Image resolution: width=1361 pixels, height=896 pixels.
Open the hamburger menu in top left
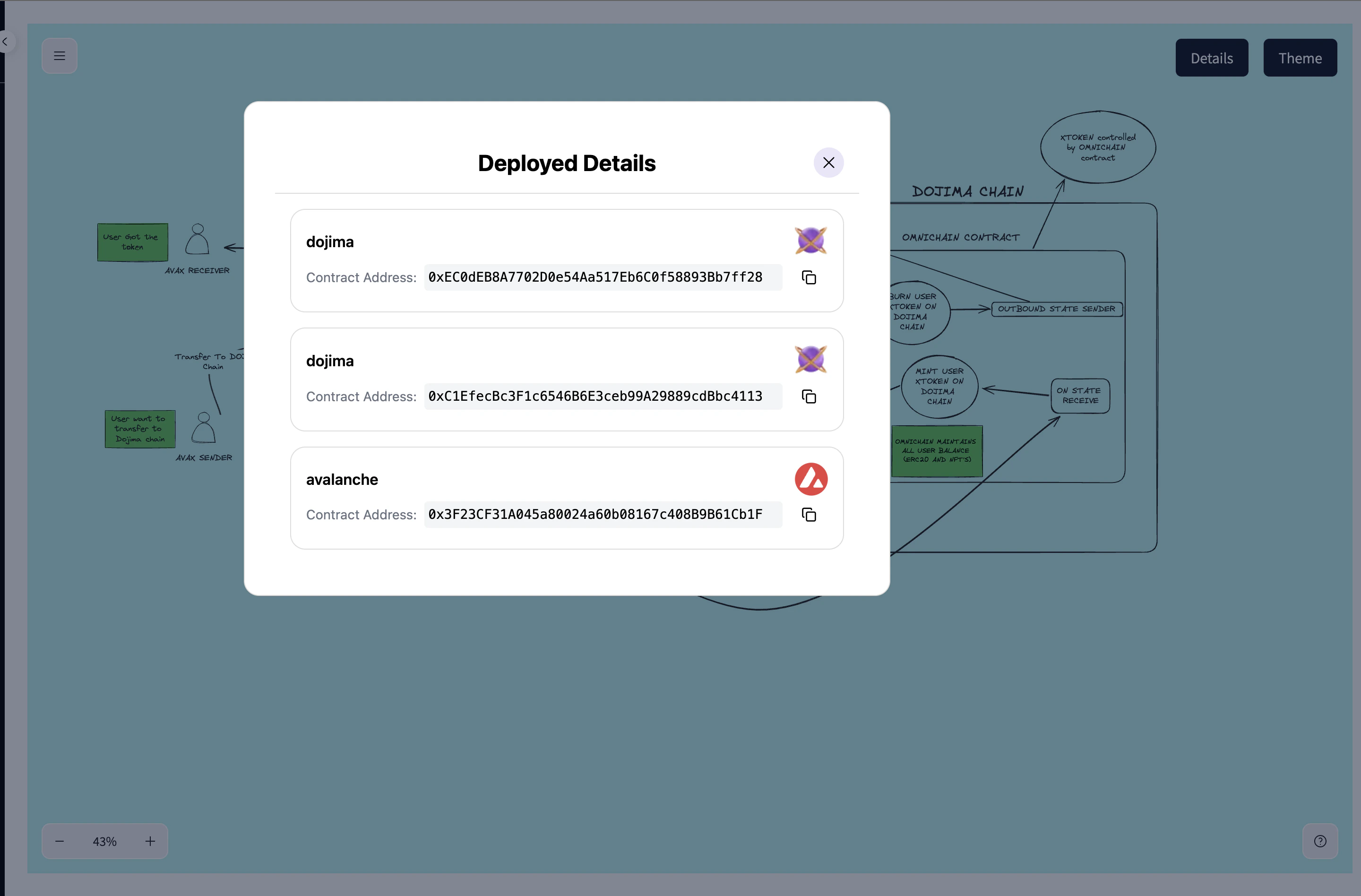point(60,55)
